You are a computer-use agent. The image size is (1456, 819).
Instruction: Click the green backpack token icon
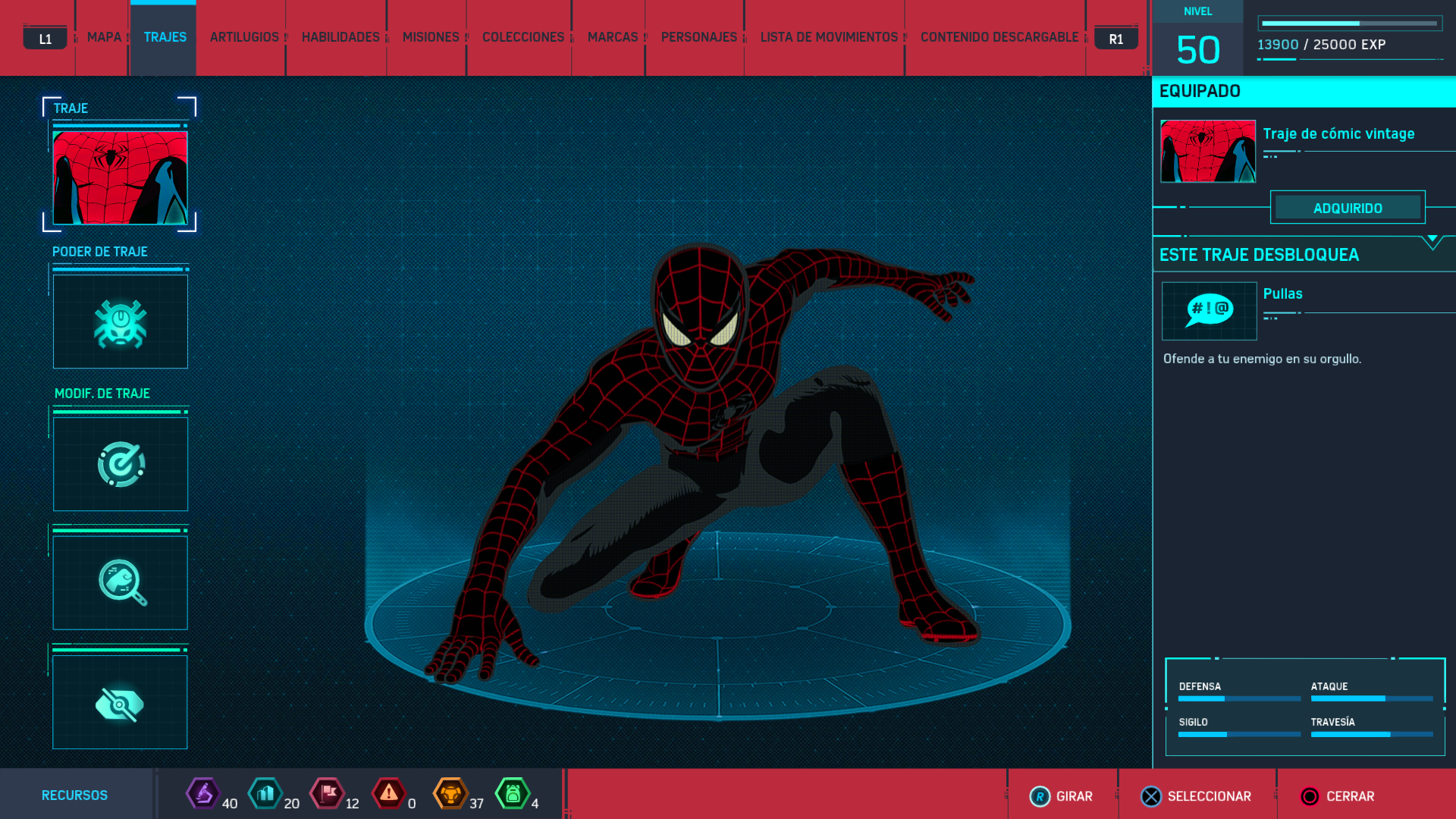pos(513,794)
